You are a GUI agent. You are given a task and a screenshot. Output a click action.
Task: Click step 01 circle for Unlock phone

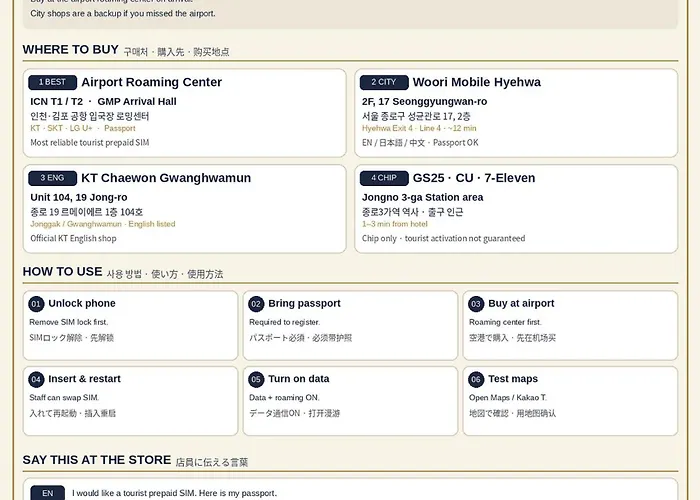coord(36,304)
